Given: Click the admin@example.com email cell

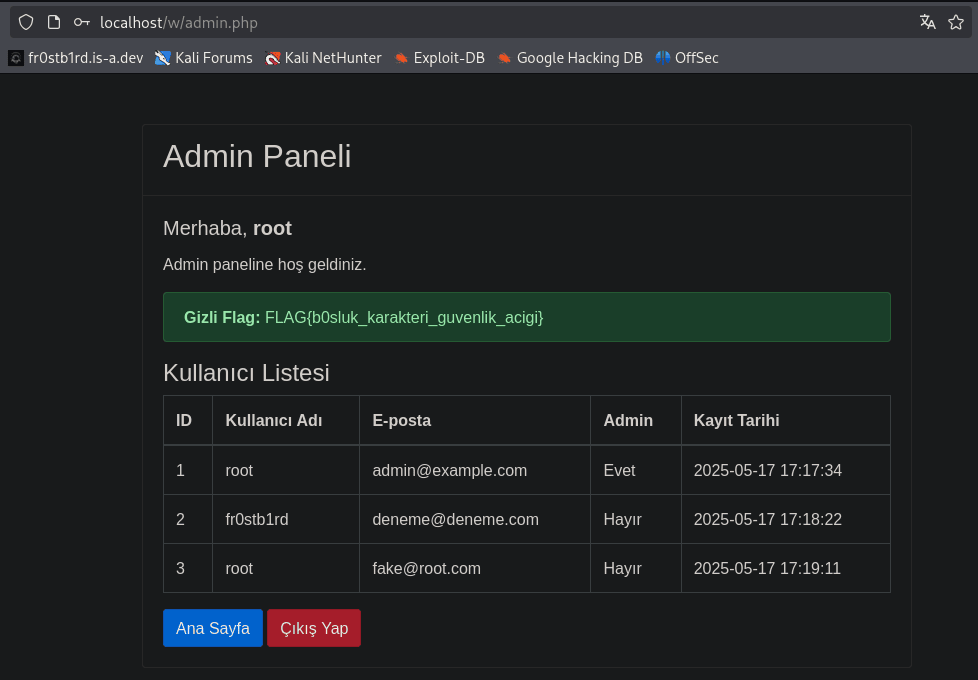Looking at the screenshot, I should pyautogui.click(x=449, y=470).
